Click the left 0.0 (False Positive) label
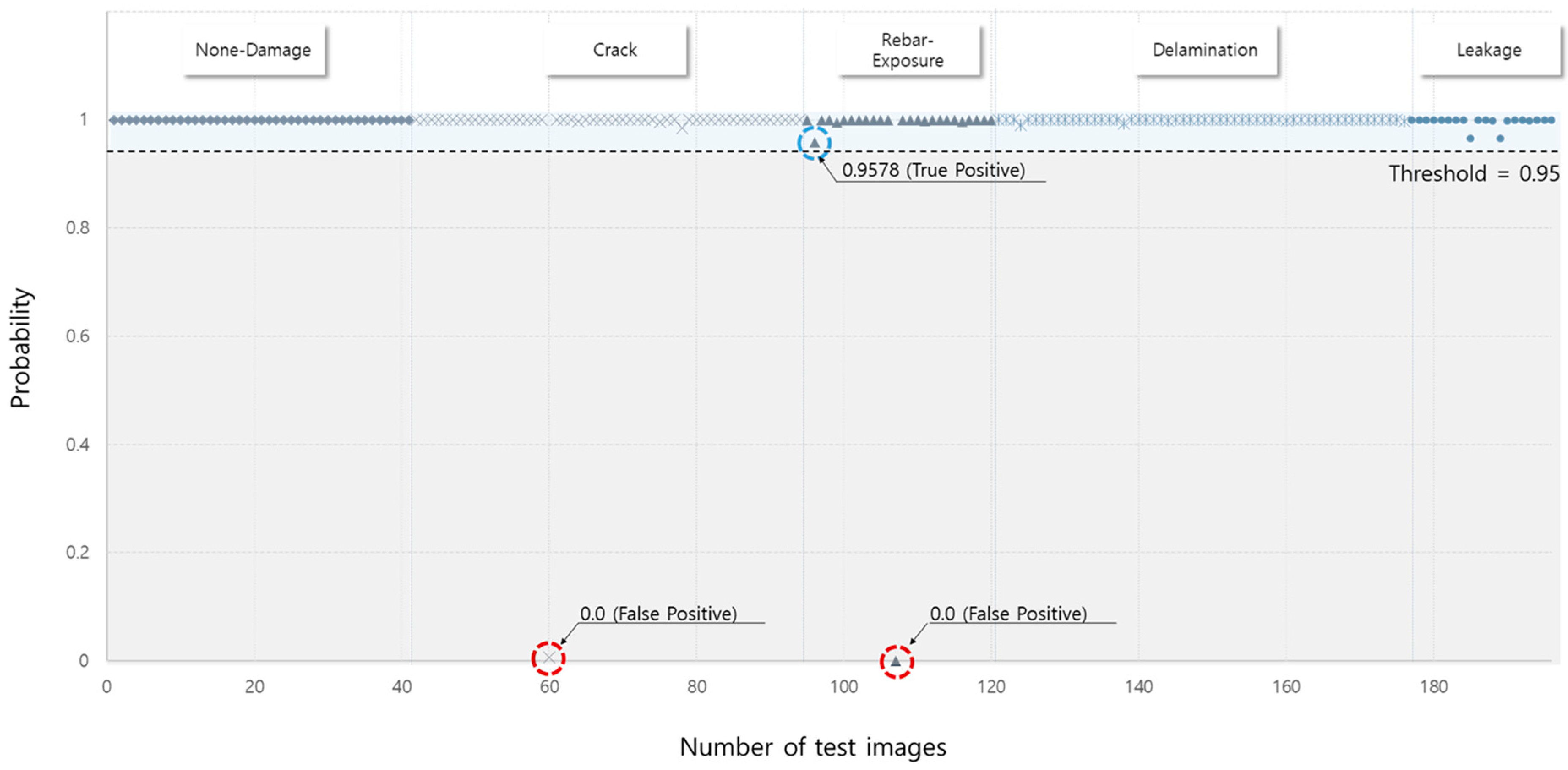Viewport: 1568px width, 770px height. 658,614
